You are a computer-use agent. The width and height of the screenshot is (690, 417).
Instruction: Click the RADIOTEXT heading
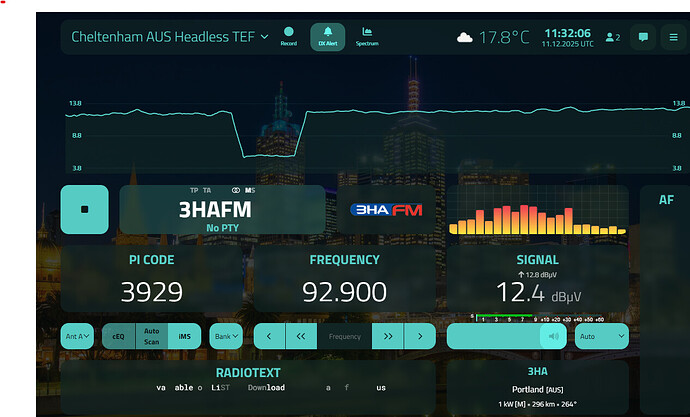[248, 373]
